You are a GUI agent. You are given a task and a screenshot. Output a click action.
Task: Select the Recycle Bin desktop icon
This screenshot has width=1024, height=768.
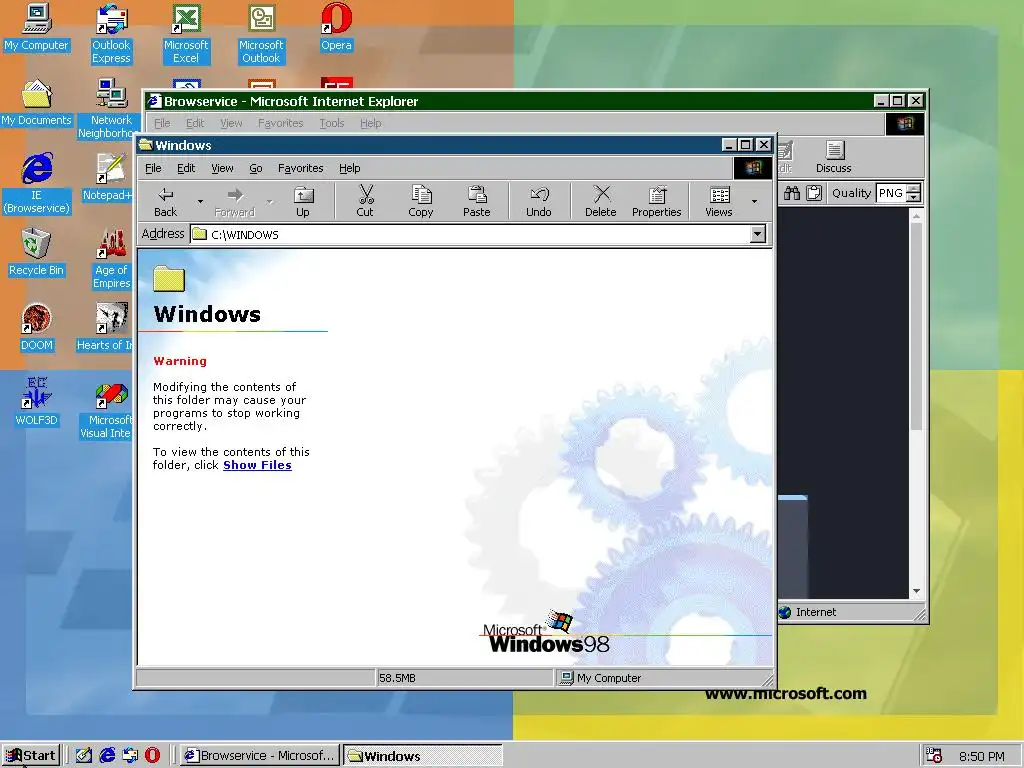pyautogui.click(x=37, y=253)
